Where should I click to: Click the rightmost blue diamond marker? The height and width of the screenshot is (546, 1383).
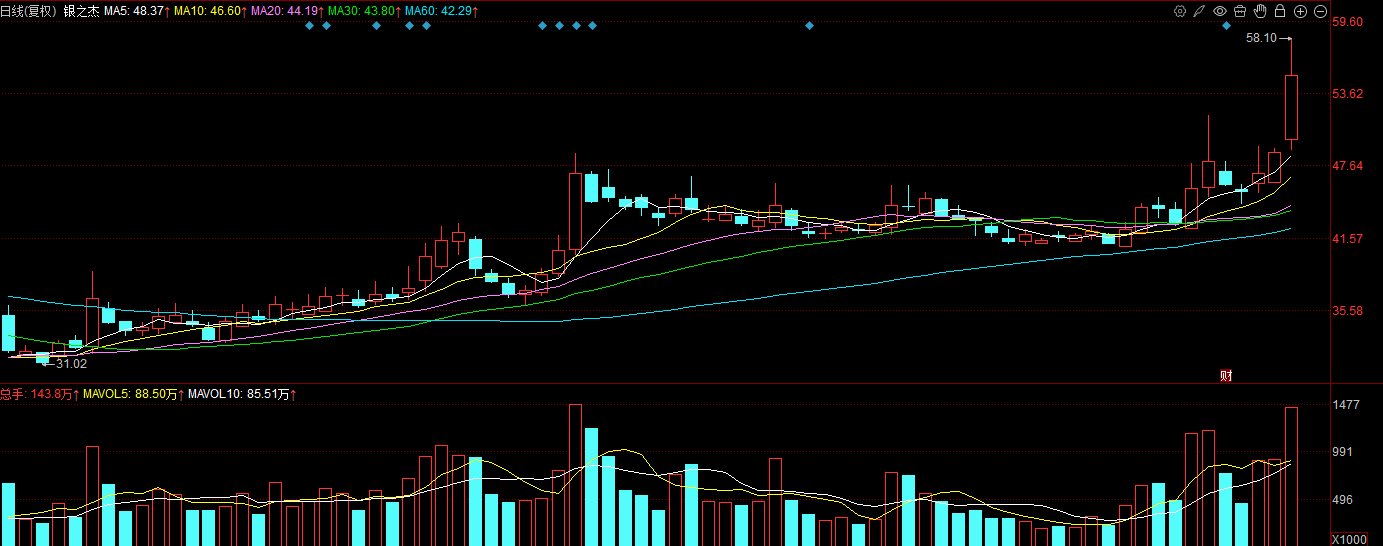1226,25
